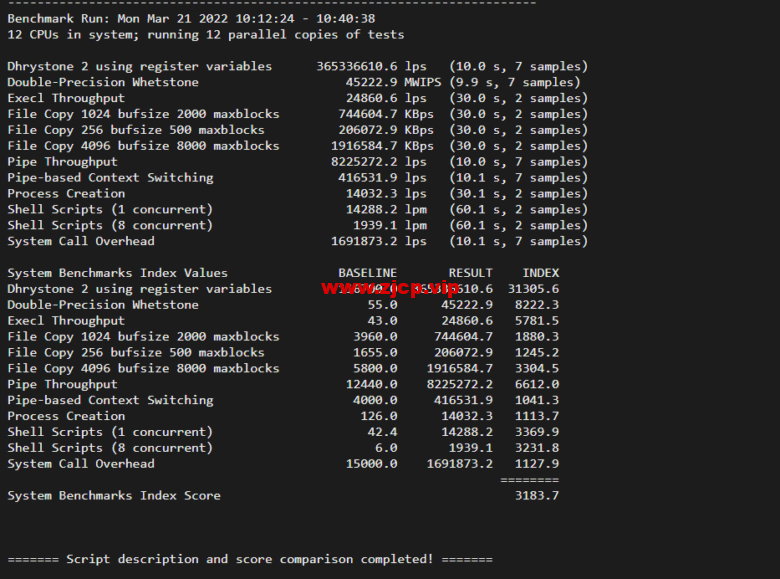The height and width of the screenshot is (579, 780).
Task: Select Dhrystone index value 31305.6
Action: coord(533,289)
